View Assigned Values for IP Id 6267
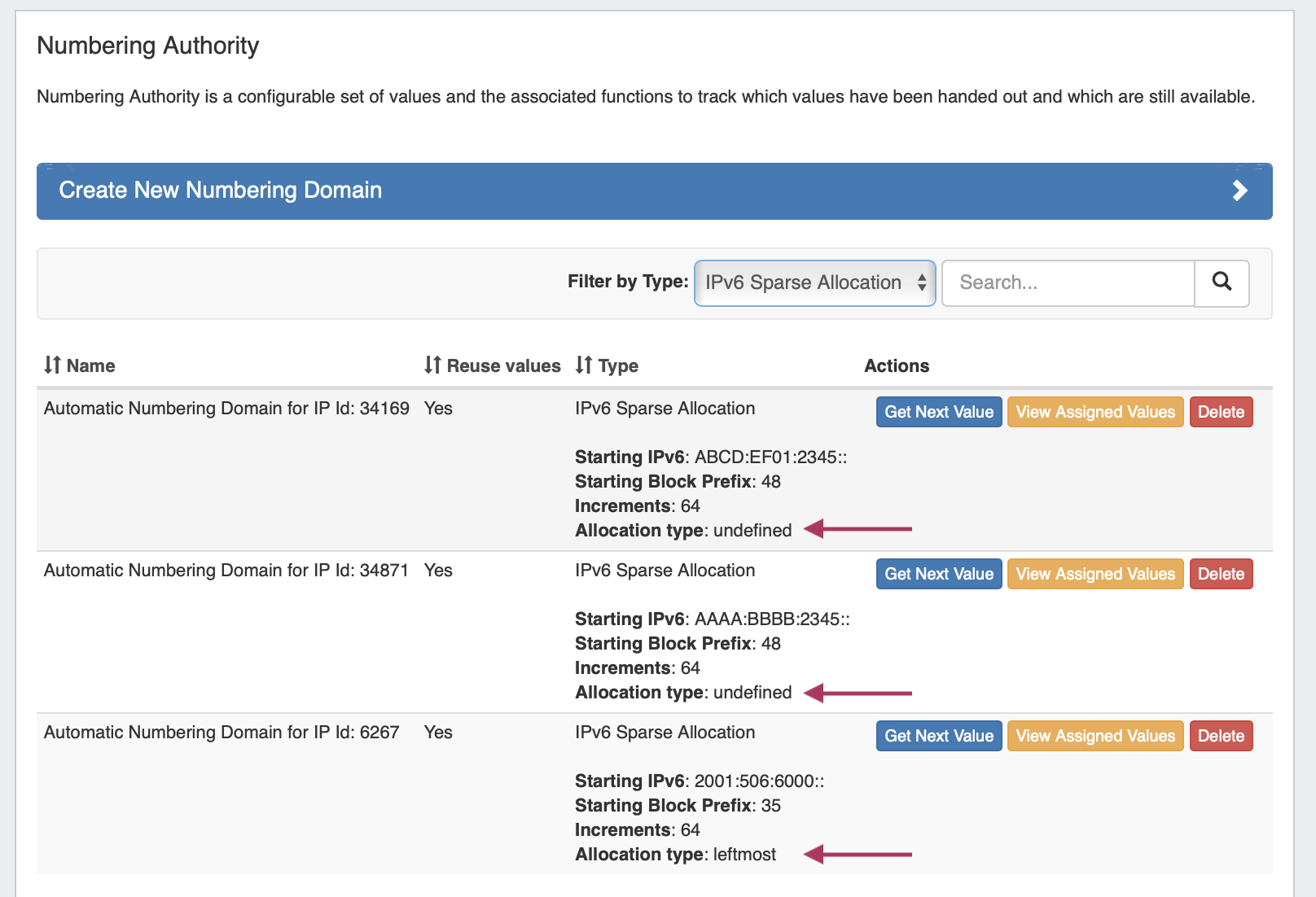This screenshot has width=1316, height=897. [x=1095, y=736]
